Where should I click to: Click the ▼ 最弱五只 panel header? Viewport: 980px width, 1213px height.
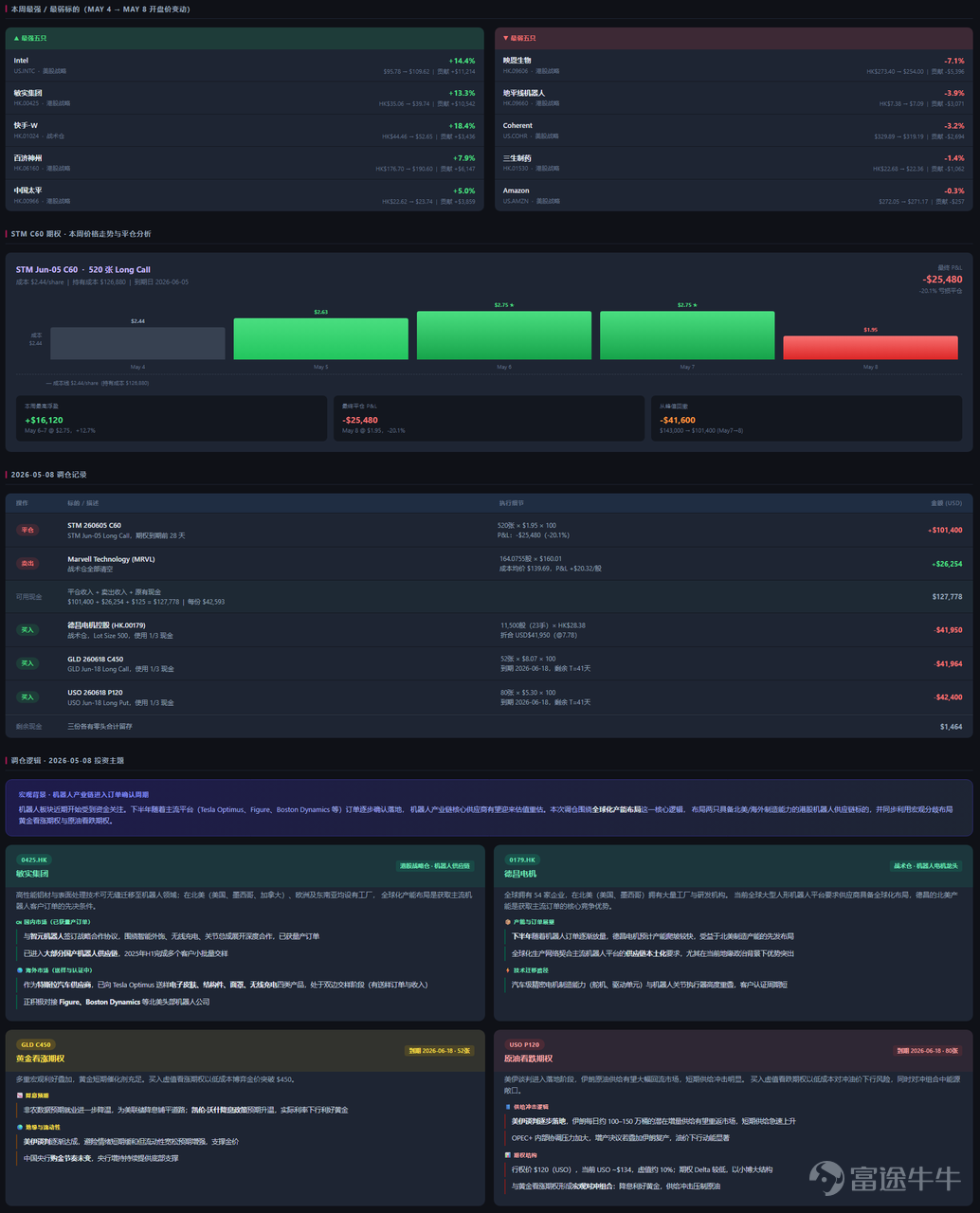[x=734, y=38]
